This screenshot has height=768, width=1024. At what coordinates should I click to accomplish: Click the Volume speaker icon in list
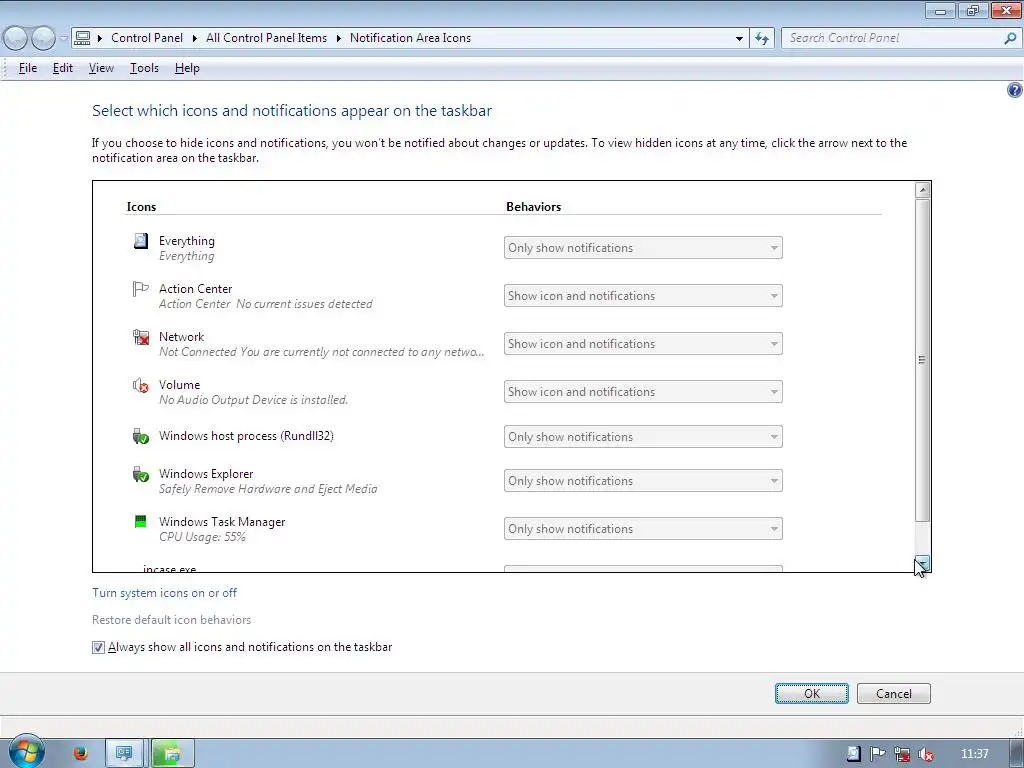(140, 385)
